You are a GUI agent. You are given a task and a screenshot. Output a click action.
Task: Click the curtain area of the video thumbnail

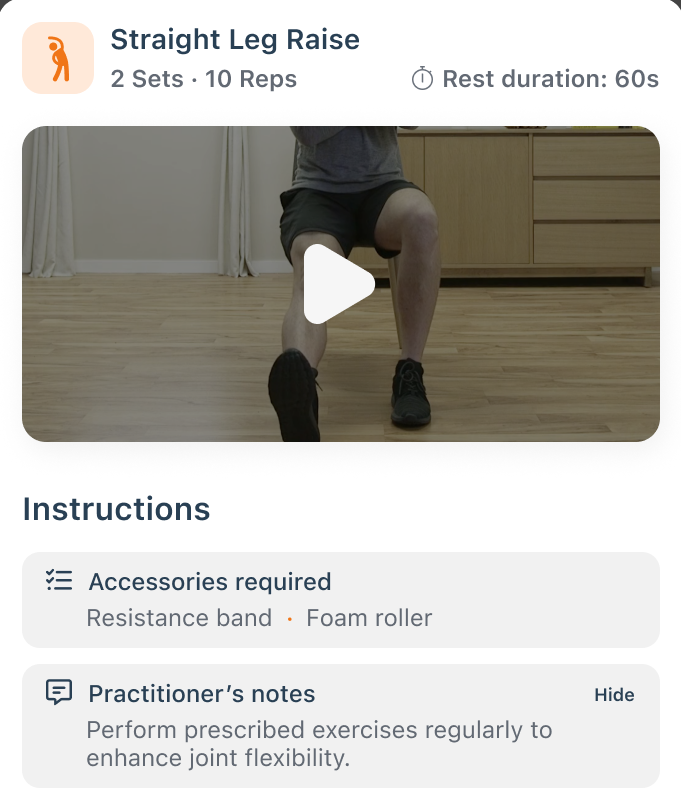[46, 201]
